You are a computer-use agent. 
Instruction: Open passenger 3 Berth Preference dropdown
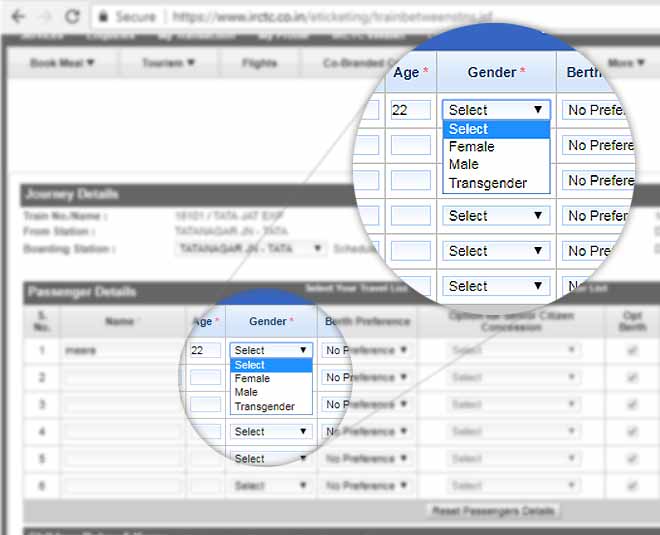tap(367, 404)
